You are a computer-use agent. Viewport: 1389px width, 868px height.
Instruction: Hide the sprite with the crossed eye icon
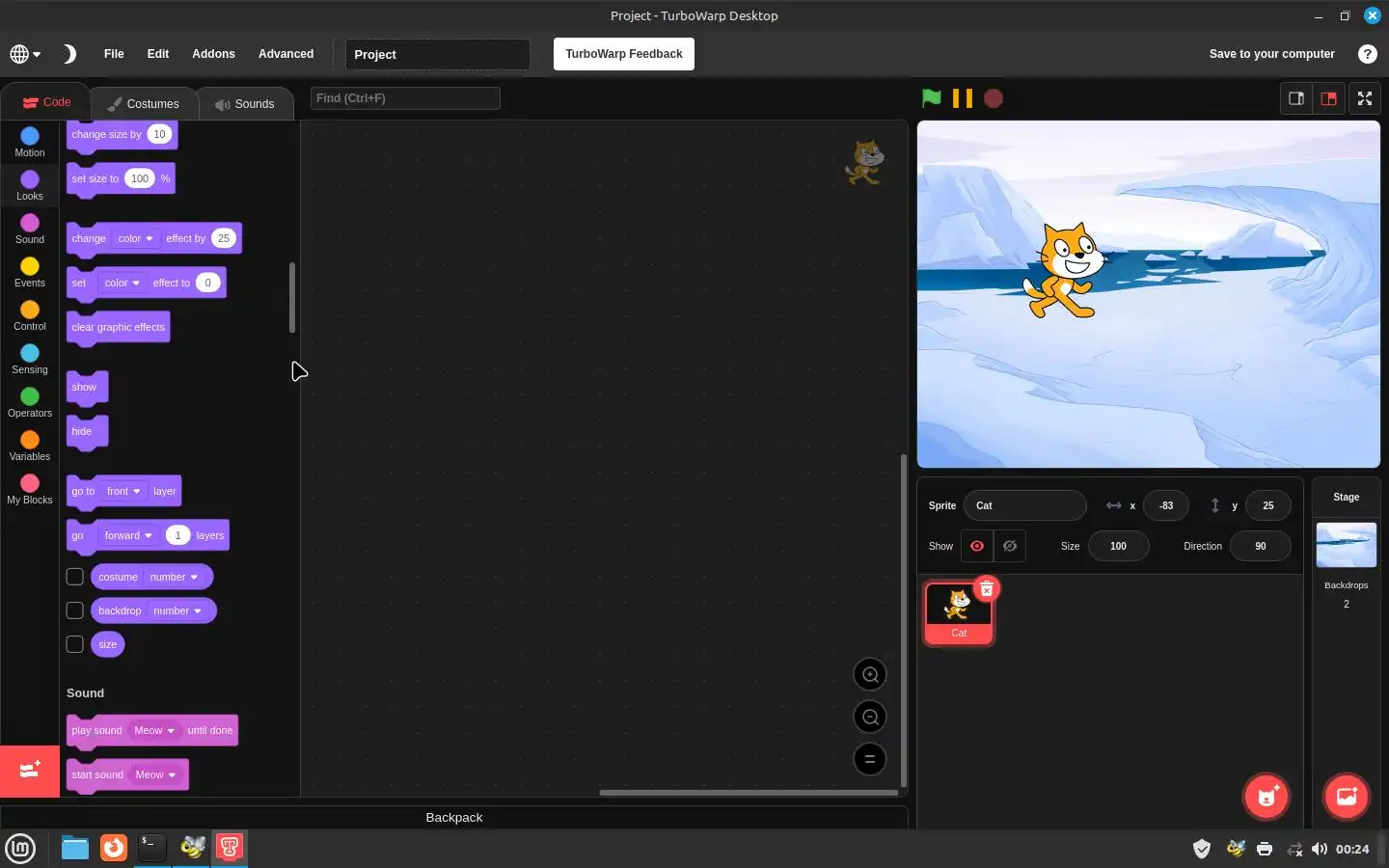point(1010,546)
